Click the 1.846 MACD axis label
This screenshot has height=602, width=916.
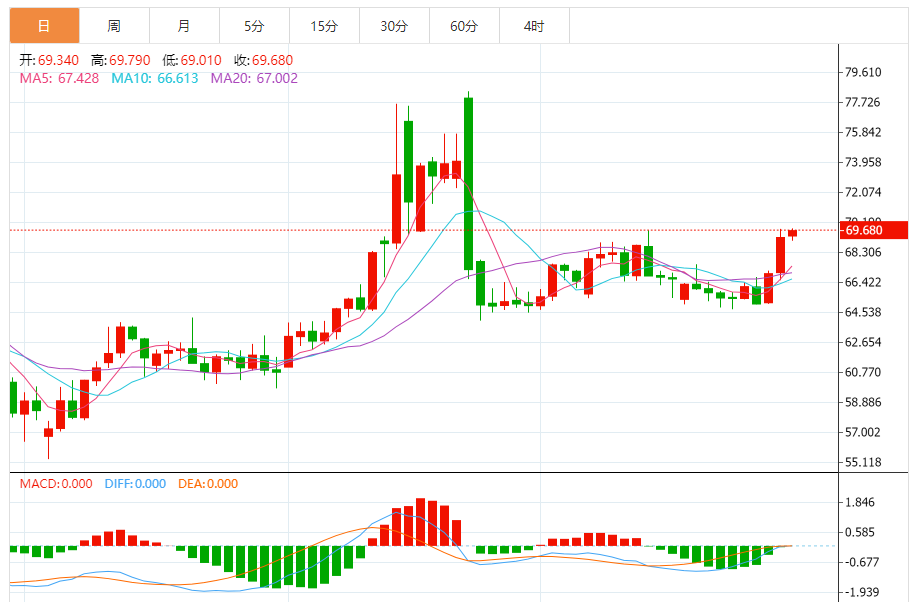pos(860,502)
